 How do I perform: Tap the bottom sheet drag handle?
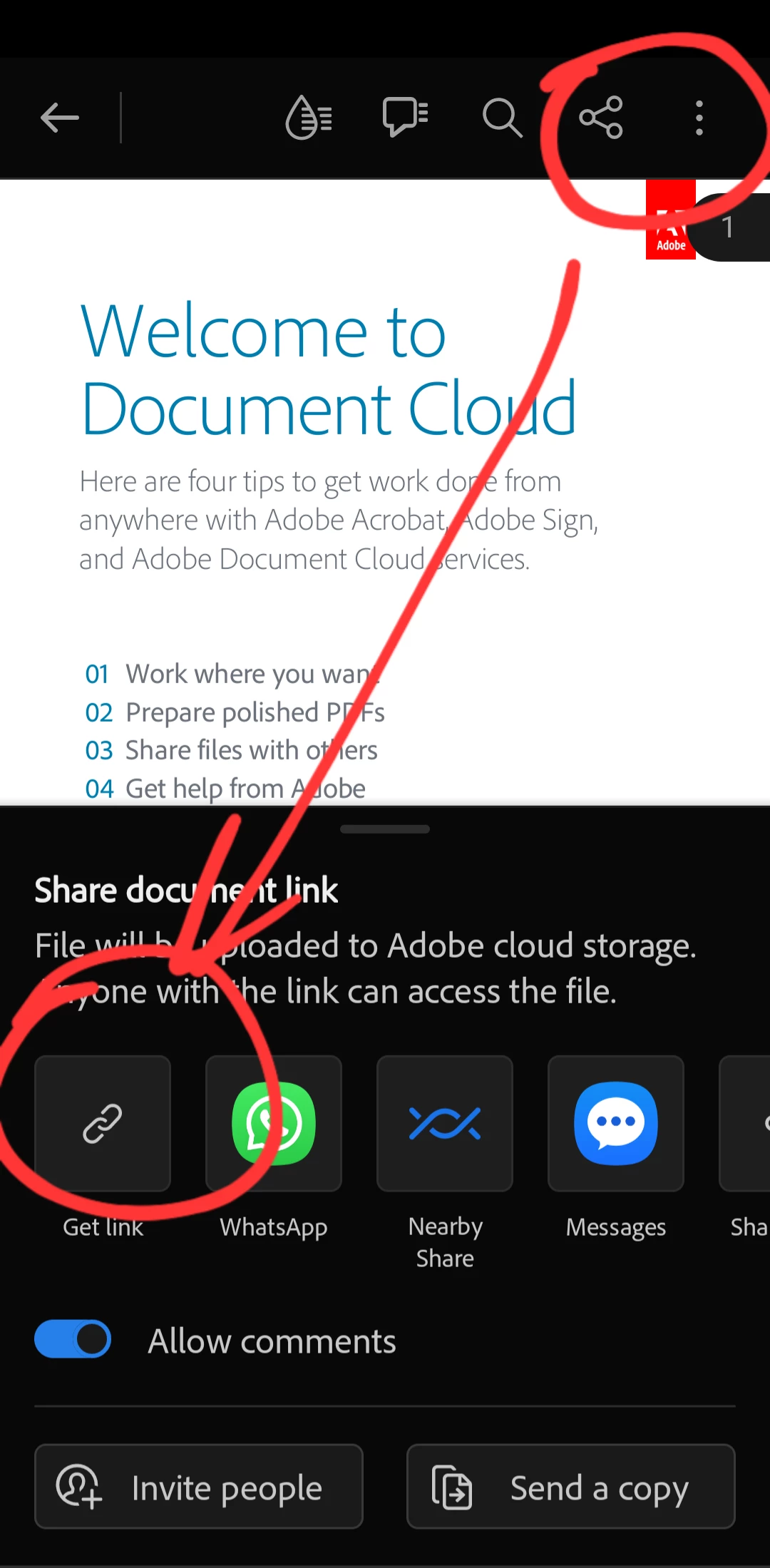(385, 829)
